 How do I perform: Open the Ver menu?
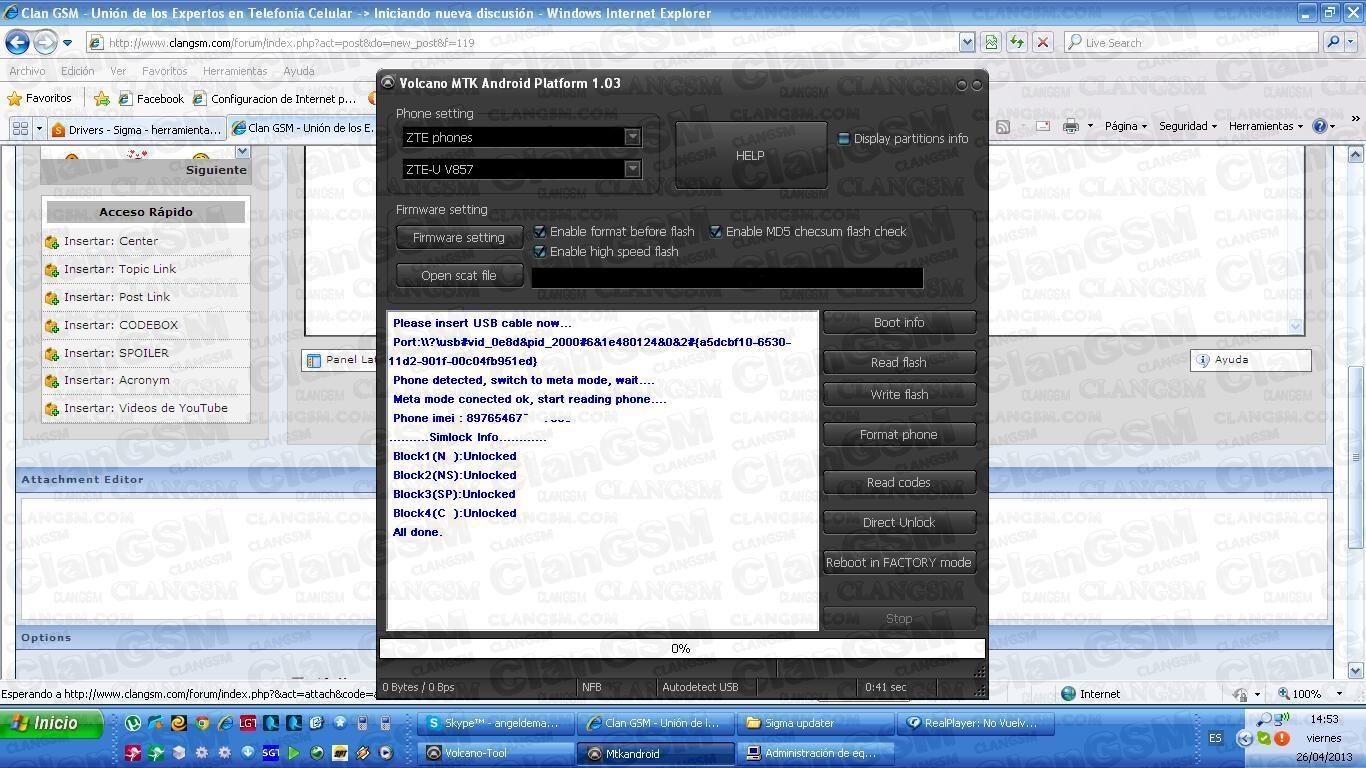point(118,71)
